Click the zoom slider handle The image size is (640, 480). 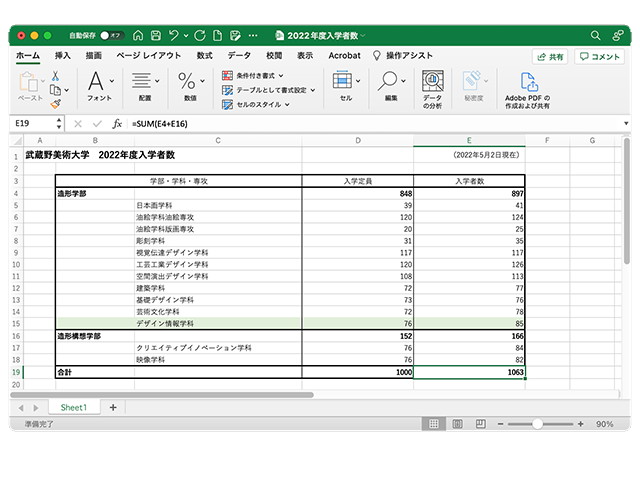(538, 424)
